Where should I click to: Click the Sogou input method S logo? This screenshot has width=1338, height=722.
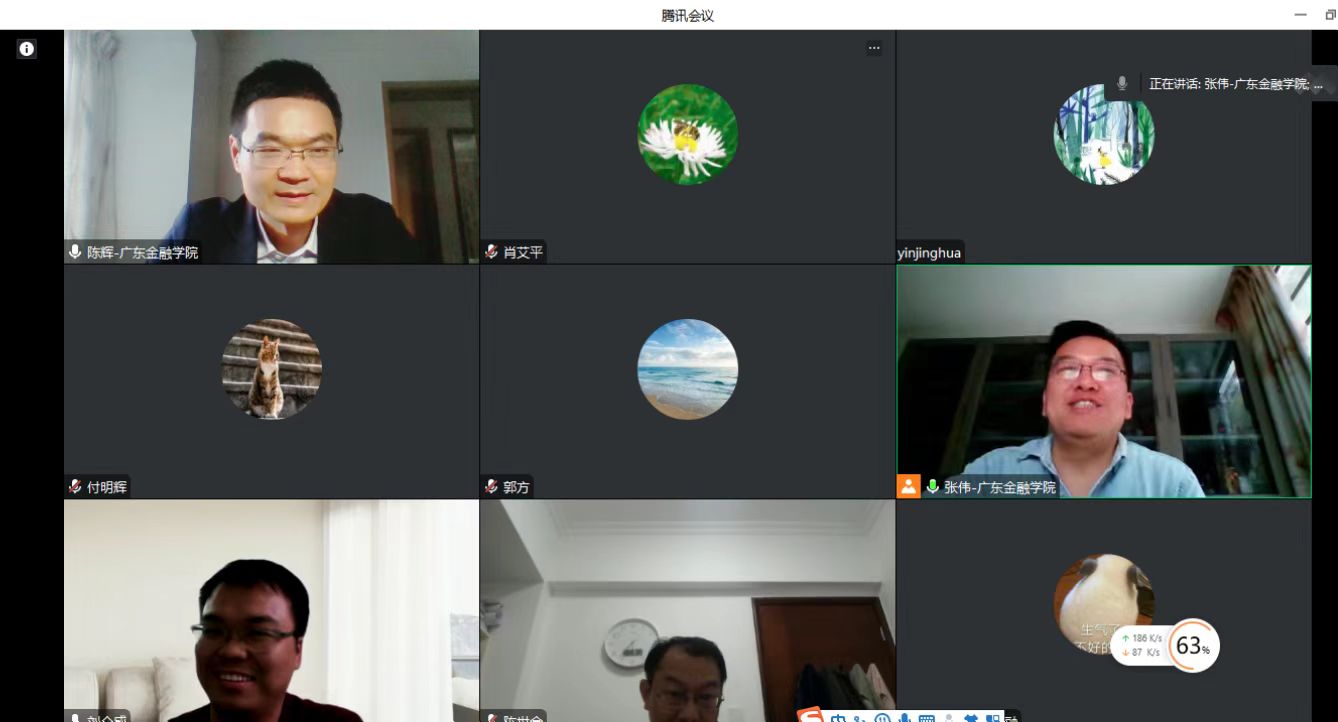point(811,716)
